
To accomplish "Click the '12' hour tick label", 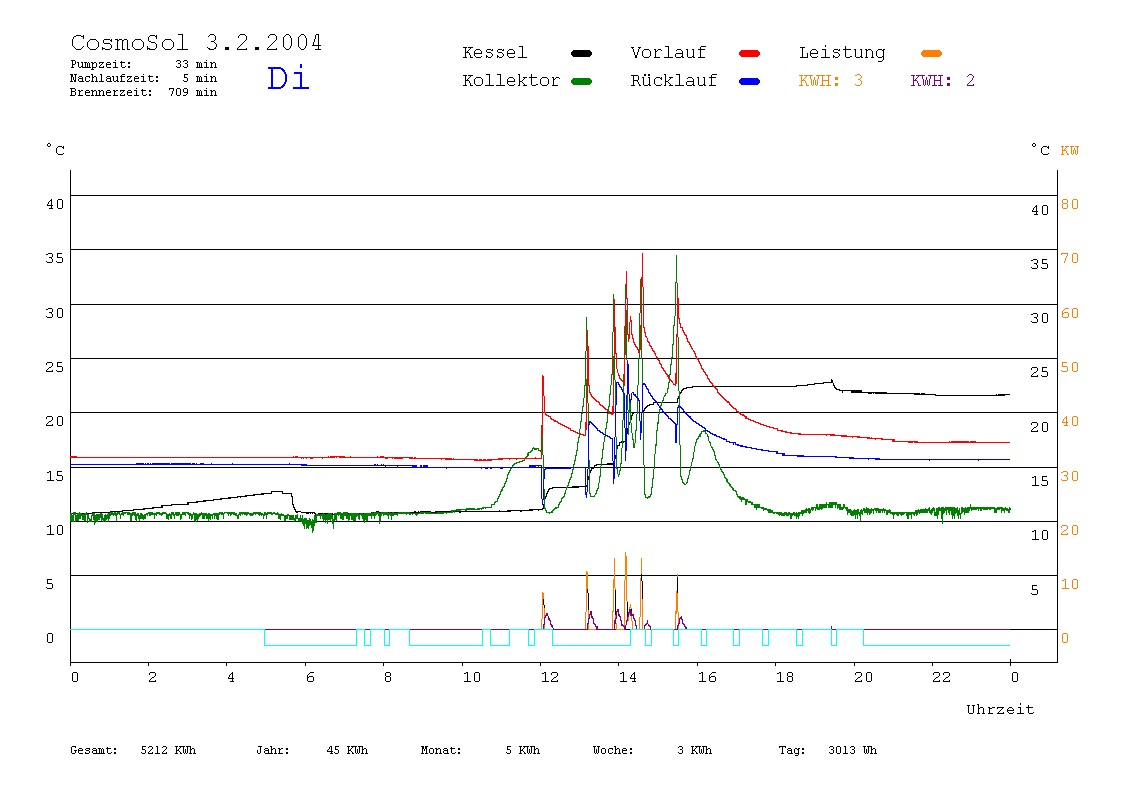I will pos(550,677).
